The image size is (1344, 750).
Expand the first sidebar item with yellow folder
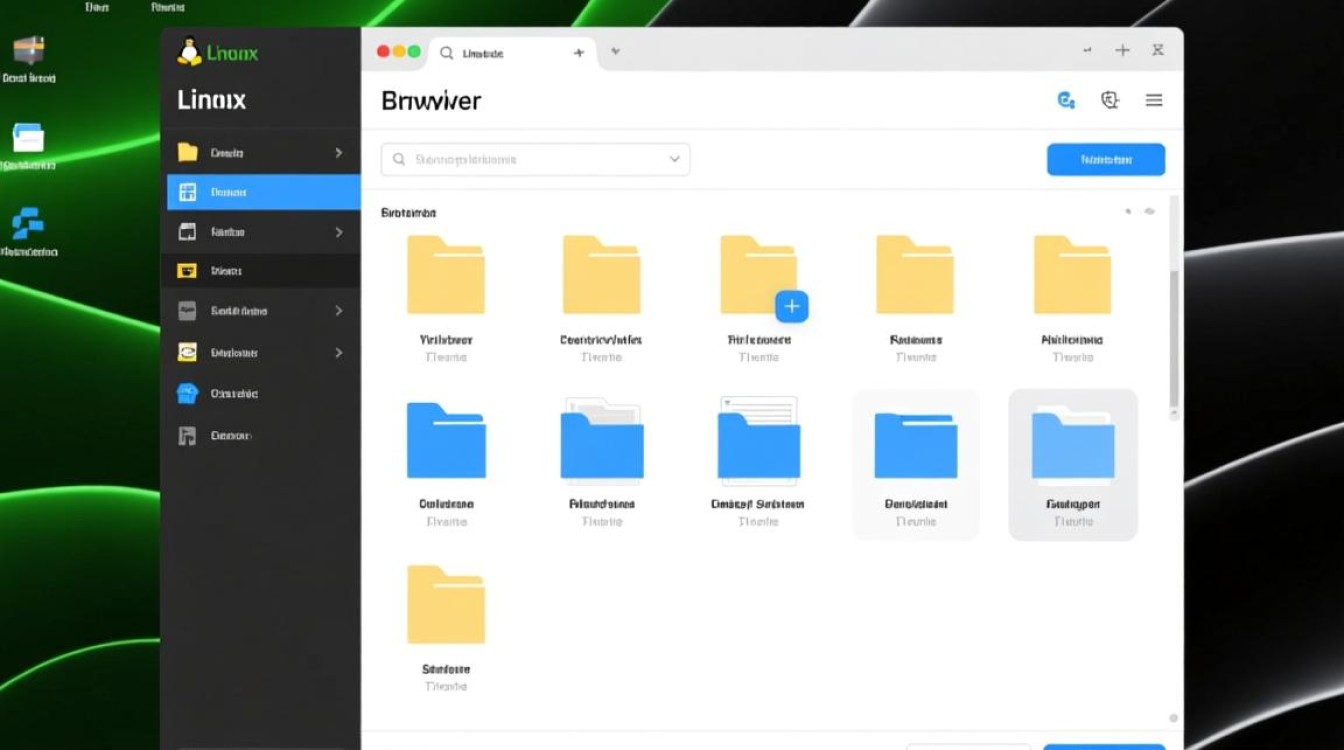[338, 153]
